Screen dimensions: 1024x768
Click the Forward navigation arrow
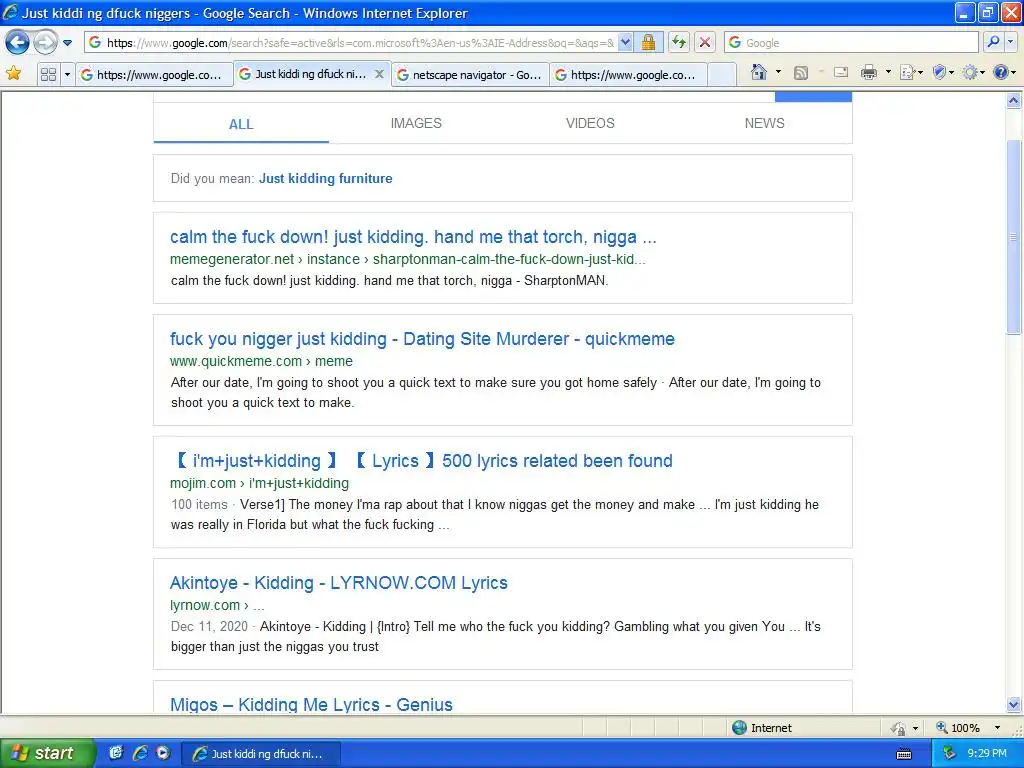coord(45,43)
